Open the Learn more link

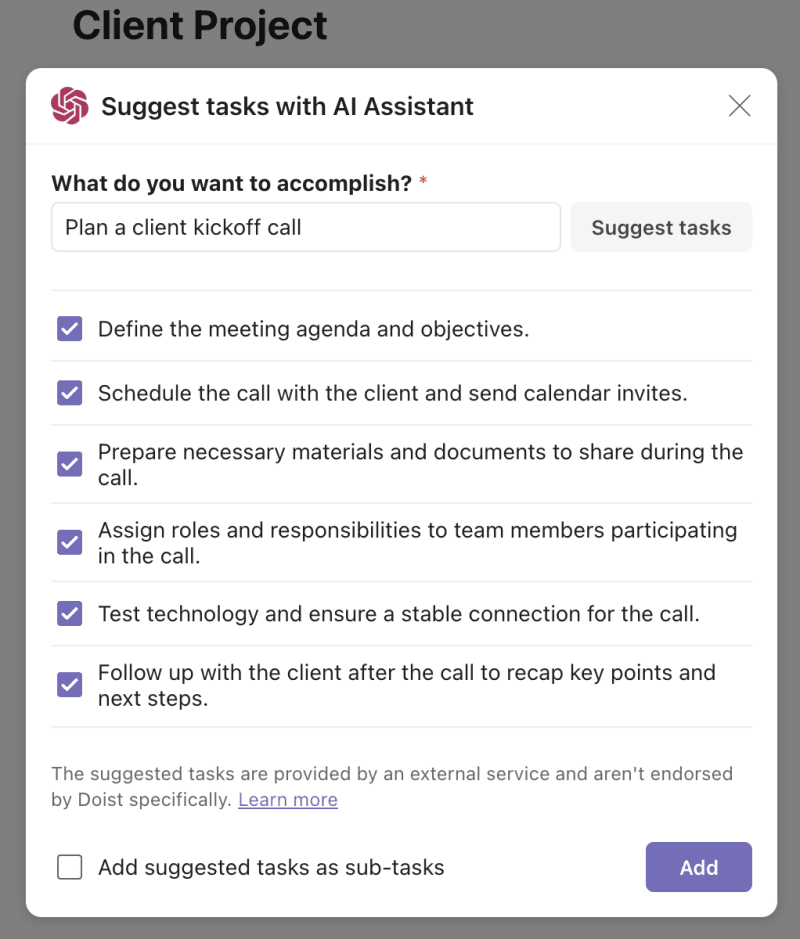pos(287,799)
